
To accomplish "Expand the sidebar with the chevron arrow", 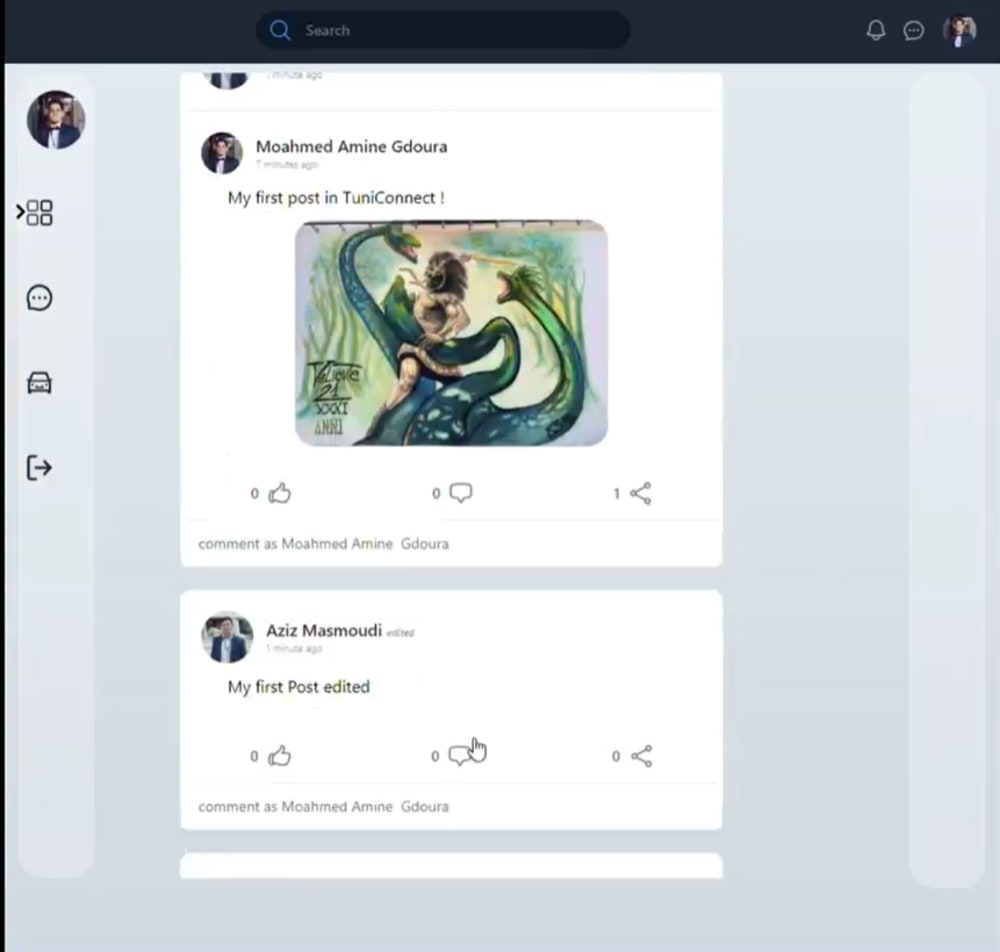I will pos(20,212).
